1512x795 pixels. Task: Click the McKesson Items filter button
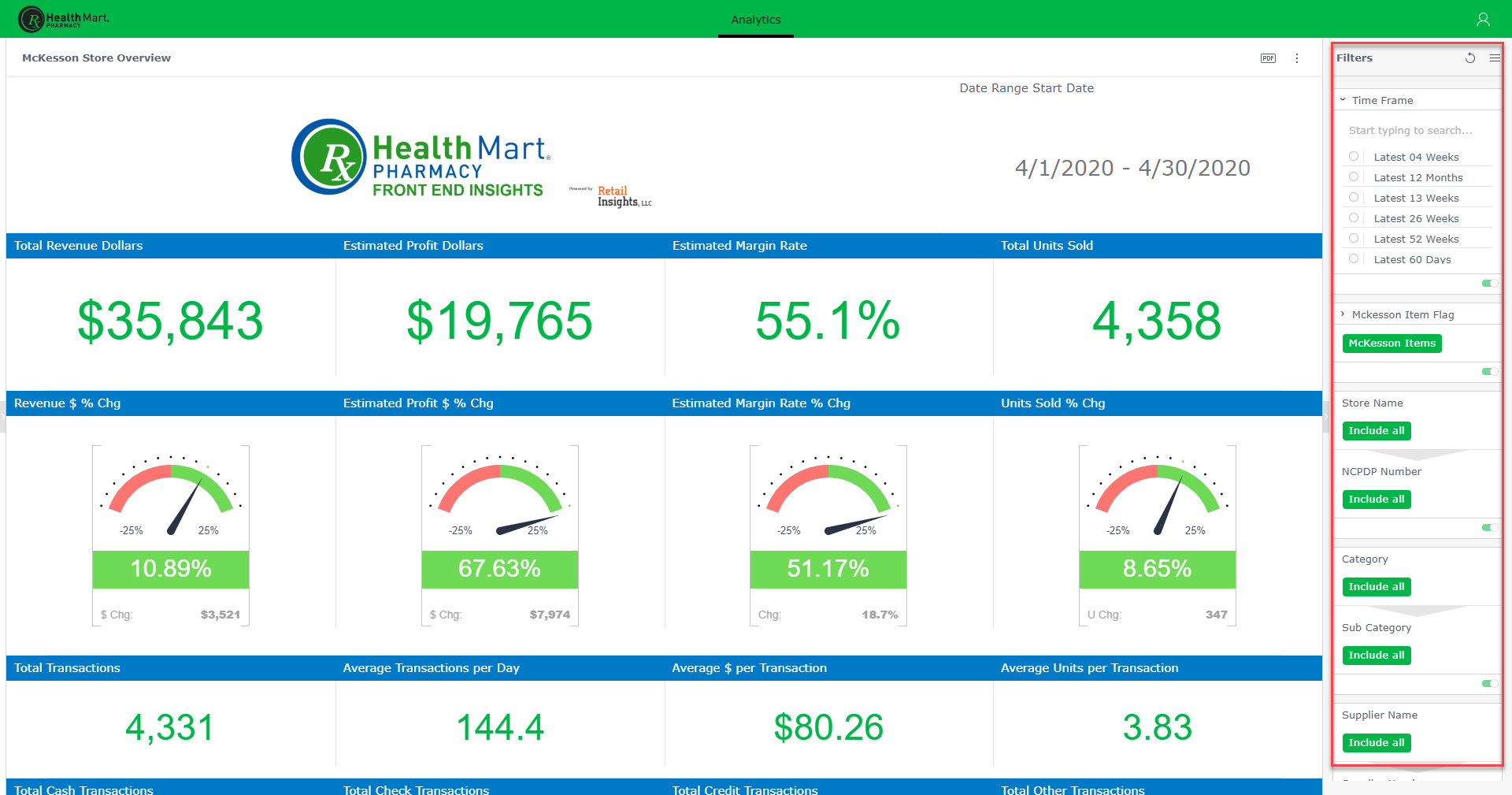1392,344
